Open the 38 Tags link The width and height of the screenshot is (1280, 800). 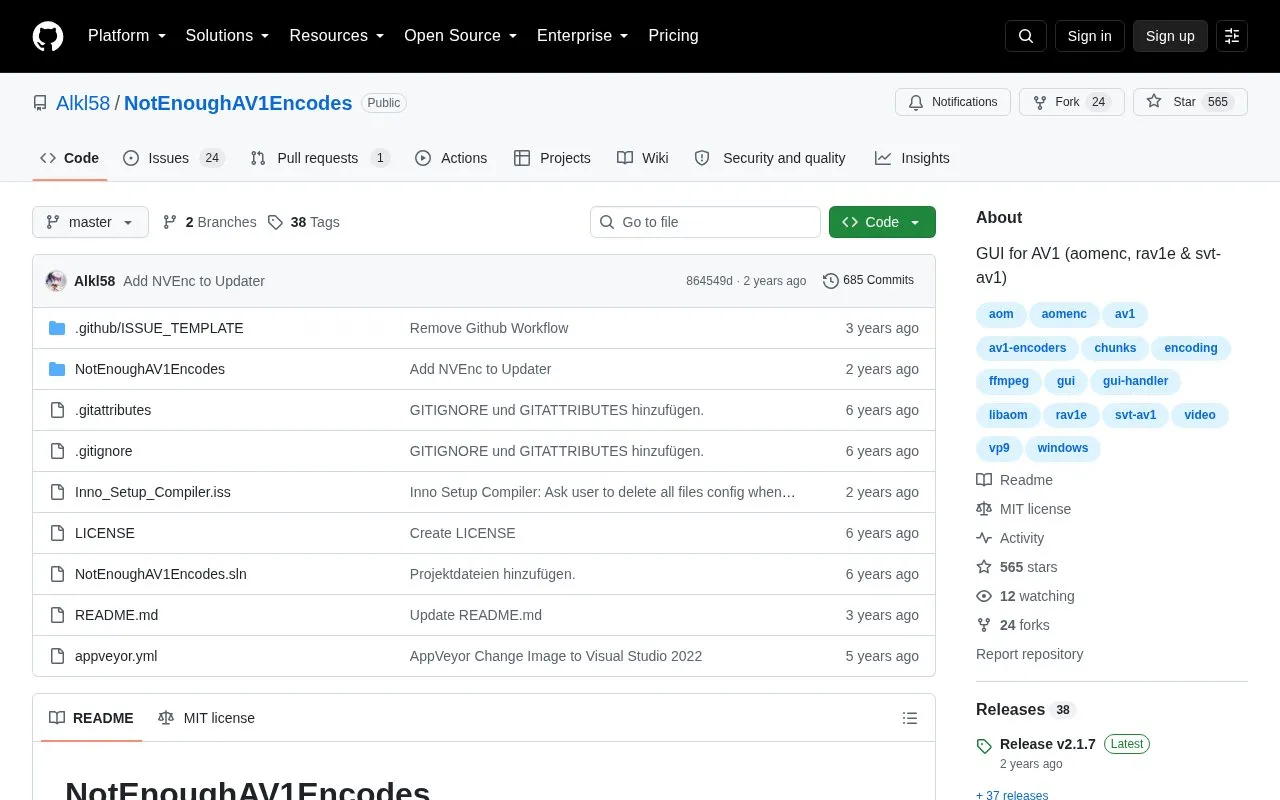pos(304,222)
